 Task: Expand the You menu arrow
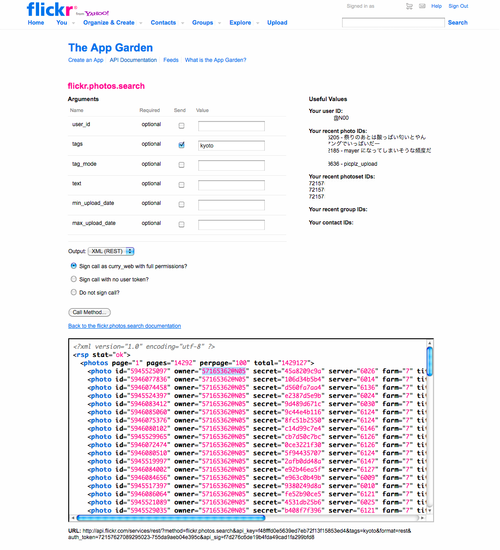73,23
